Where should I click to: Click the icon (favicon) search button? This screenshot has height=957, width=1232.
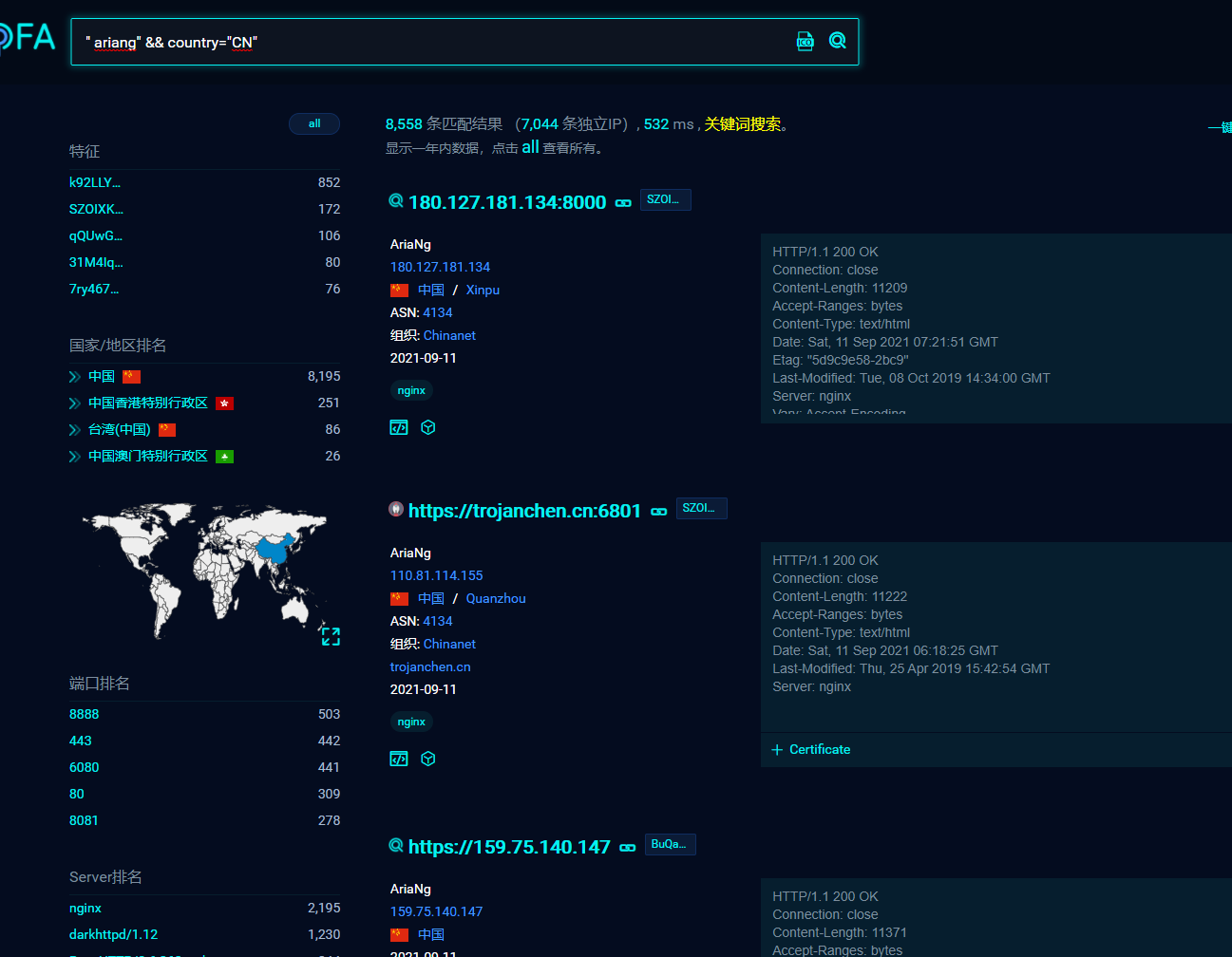coord(805,41)
